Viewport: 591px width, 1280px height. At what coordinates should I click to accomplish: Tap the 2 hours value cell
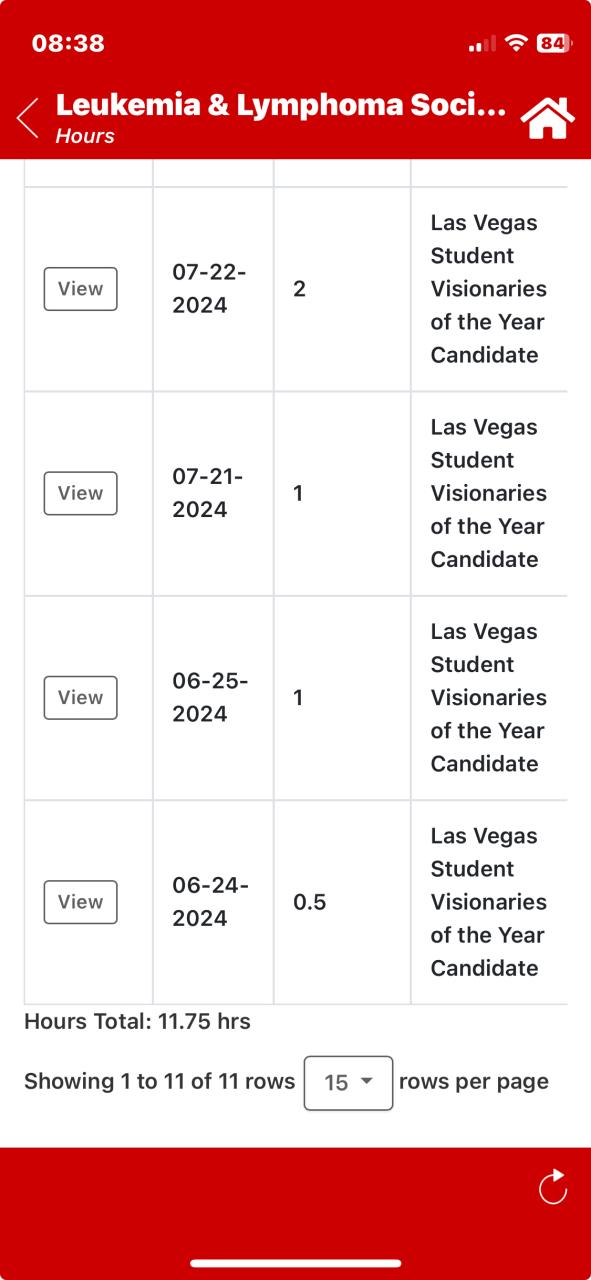[x=342, y=289]
